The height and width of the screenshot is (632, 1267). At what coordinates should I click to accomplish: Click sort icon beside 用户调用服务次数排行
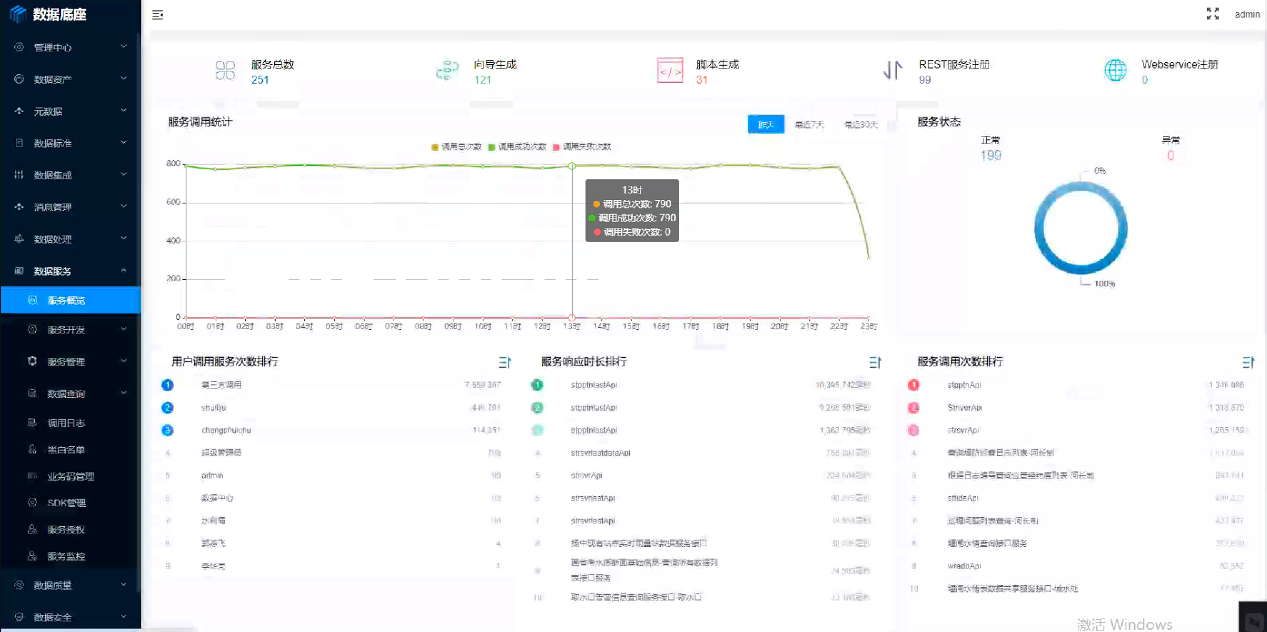(x=504, y=362)
